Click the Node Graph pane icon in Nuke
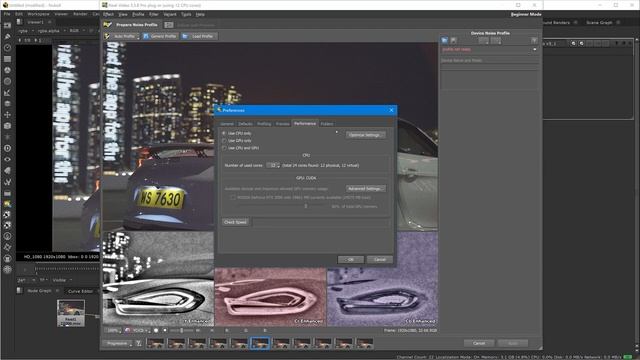The width and height of the screenshot is (640, 360). (19, 291)
